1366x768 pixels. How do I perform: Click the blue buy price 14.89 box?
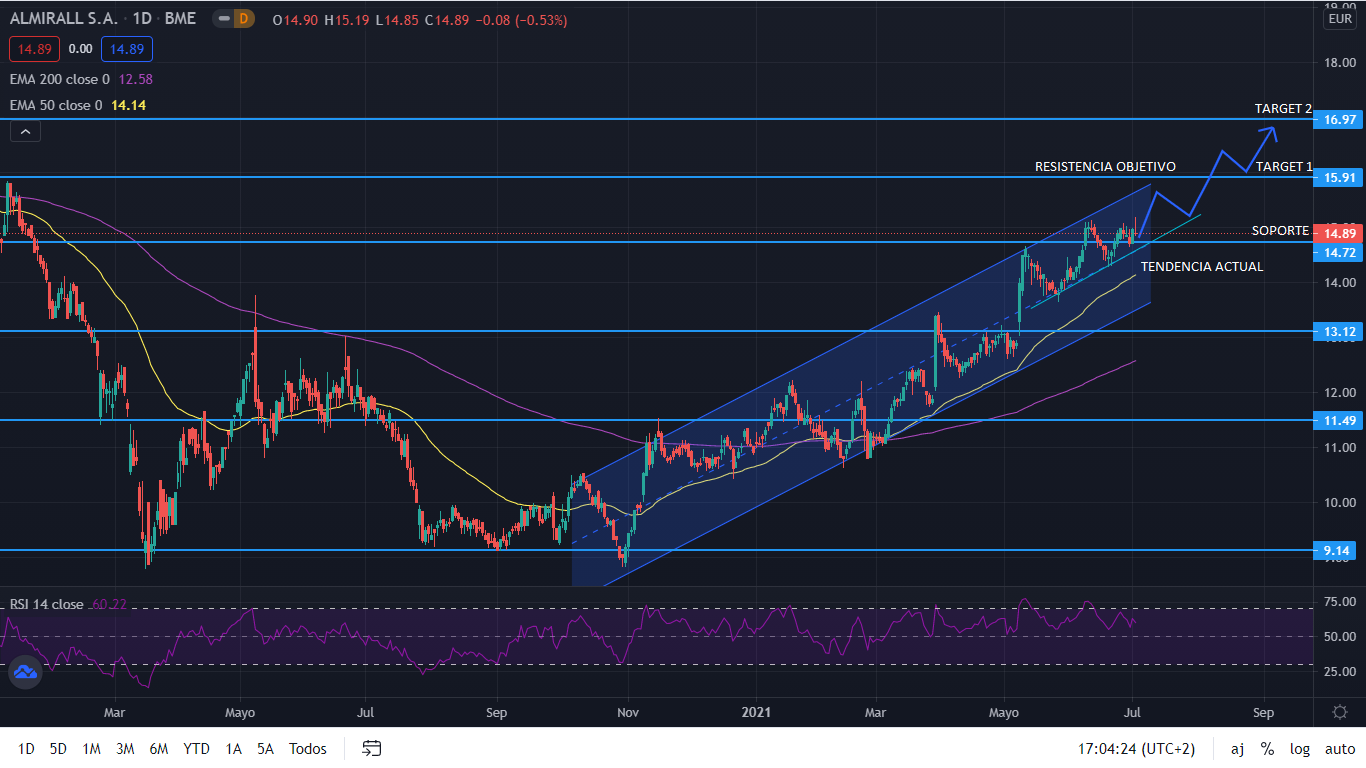click(x=126, y=48)
